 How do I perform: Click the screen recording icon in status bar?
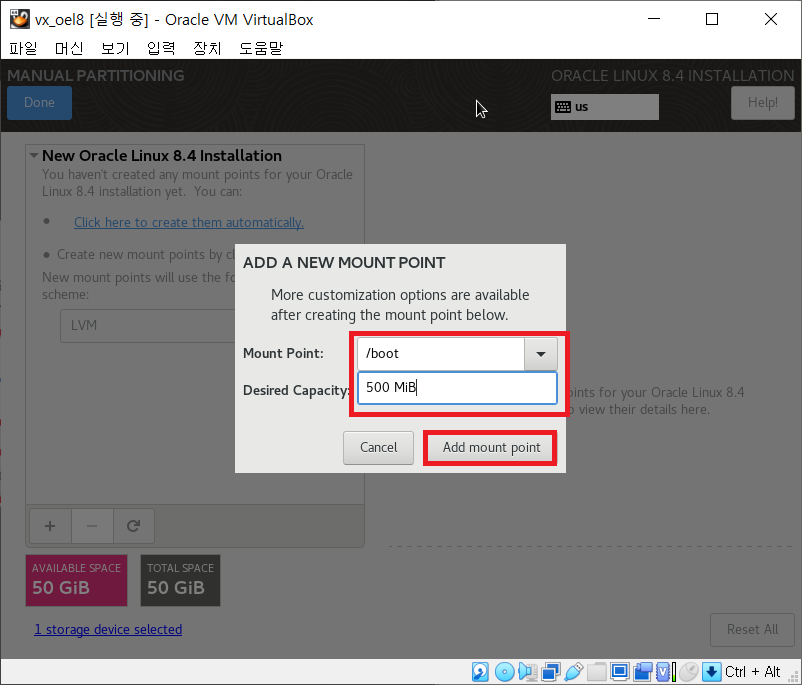coord(643,672)
